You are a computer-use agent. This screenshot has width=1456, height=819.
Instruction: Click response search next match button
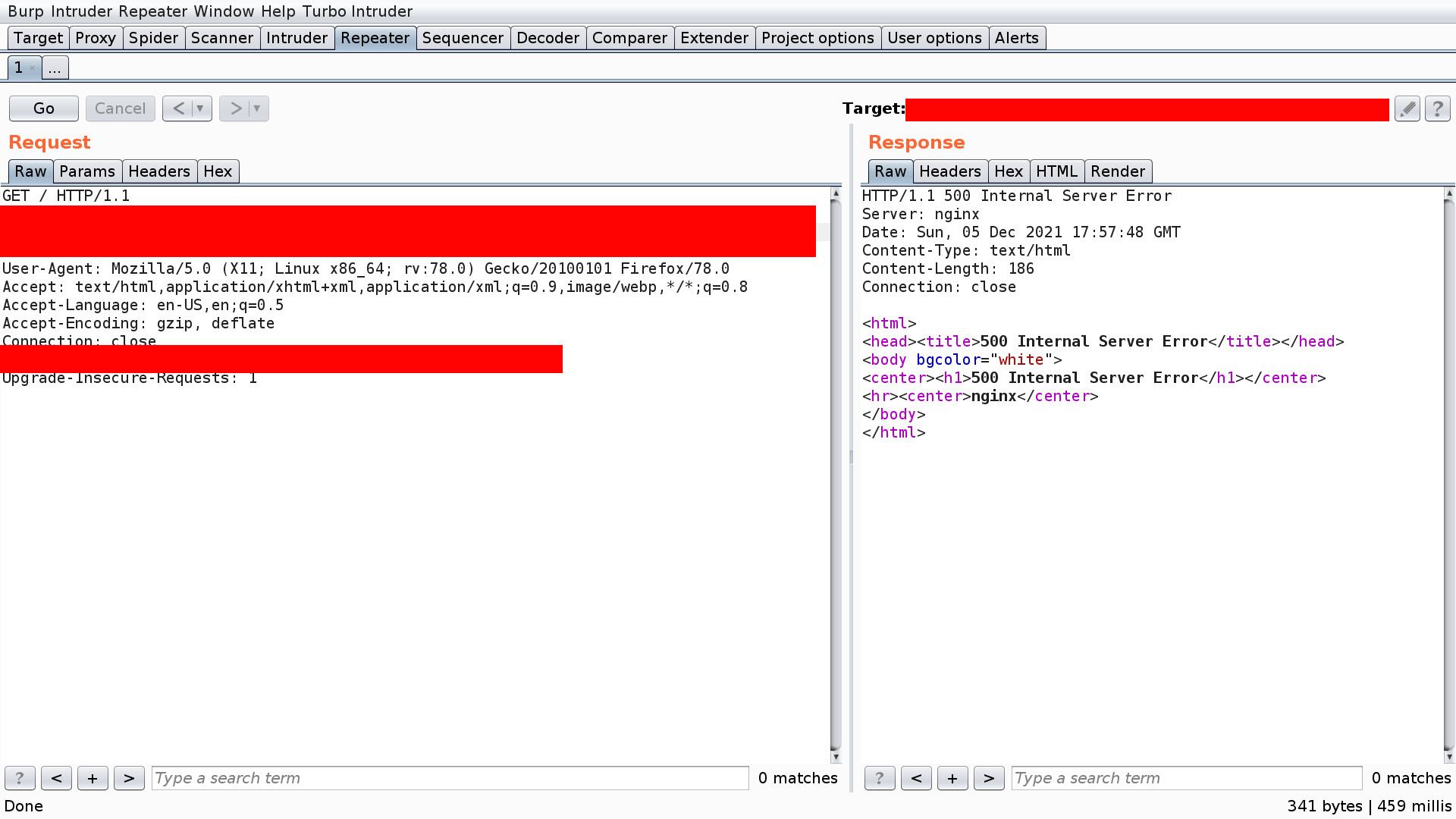[989, 778]
